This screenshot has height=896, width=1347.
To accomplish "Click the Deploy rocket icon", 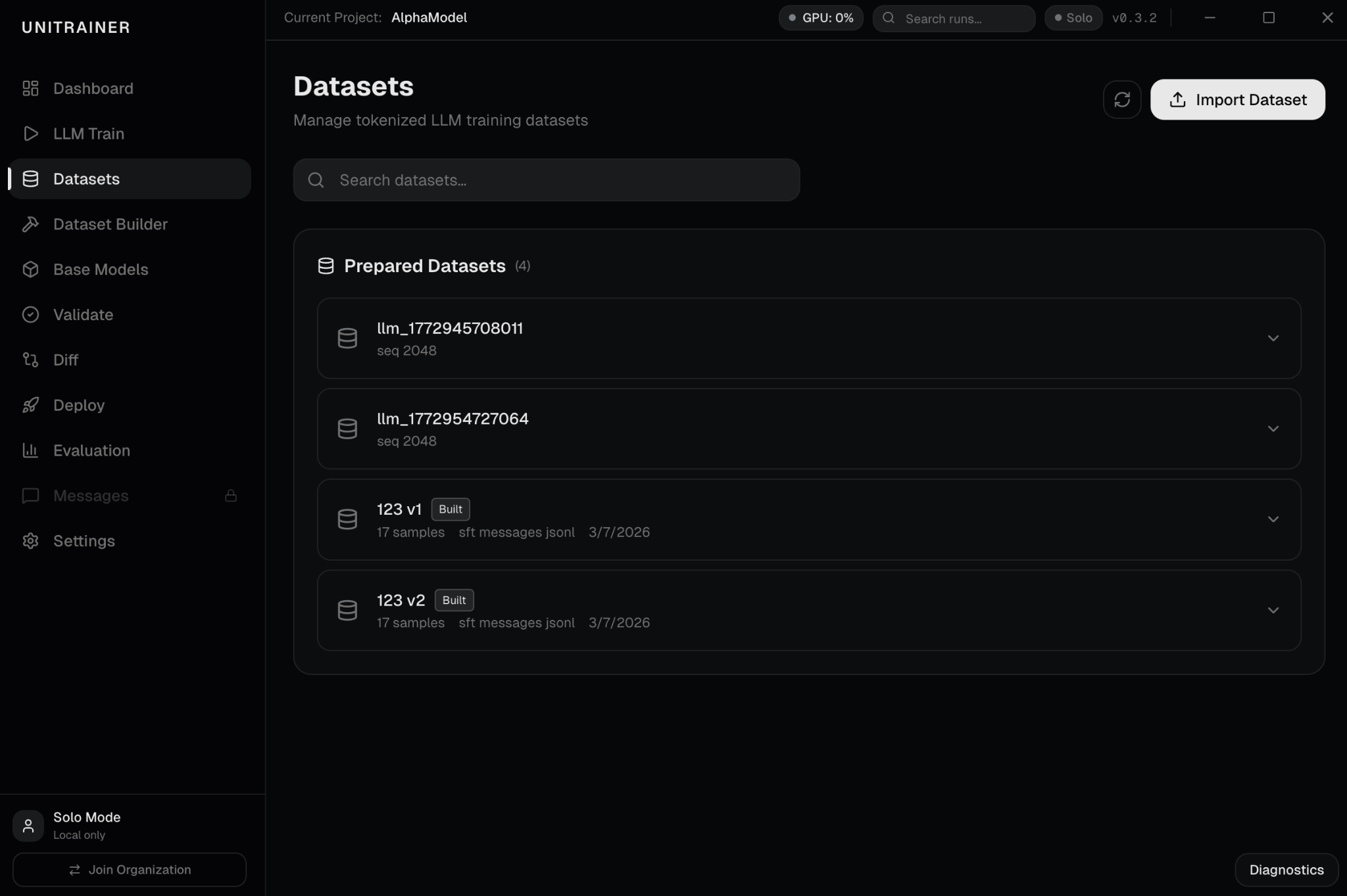I will pos(30,406).
